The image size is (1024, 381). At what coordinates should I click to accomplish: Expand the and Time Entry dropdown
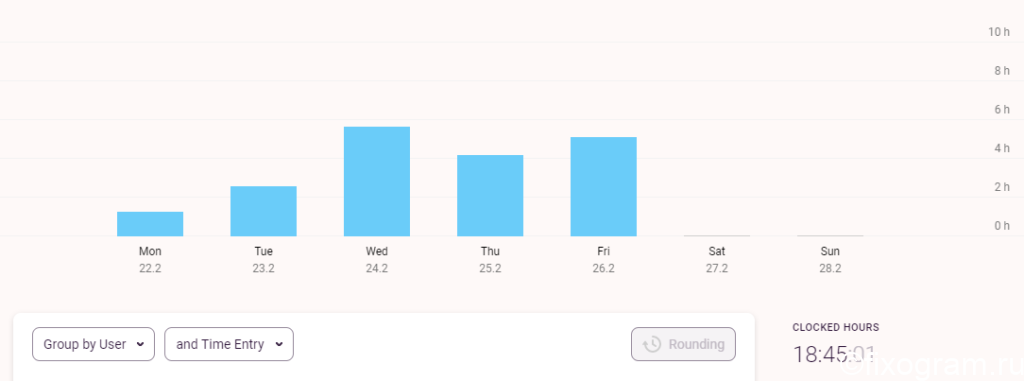pos(229,344)
